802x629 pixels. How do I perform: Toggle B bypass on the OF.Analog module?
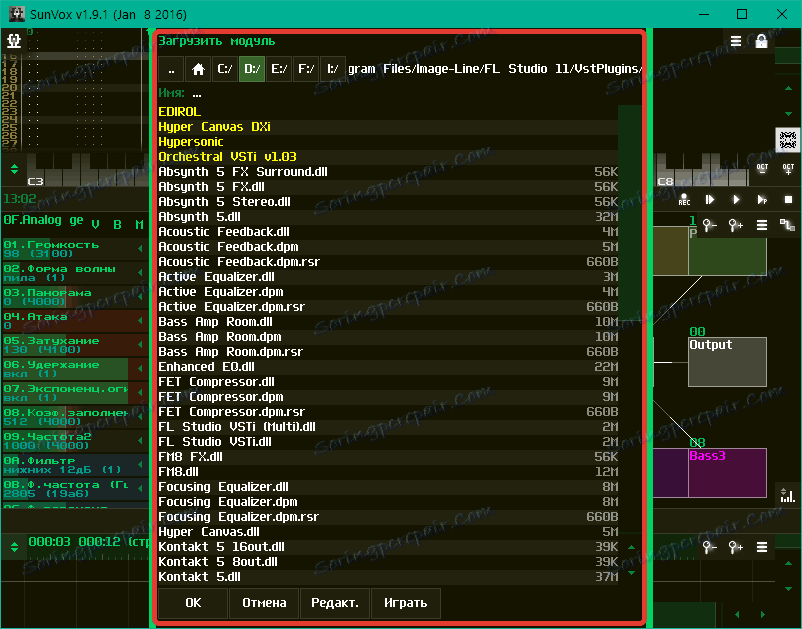[x=118, y=224]
